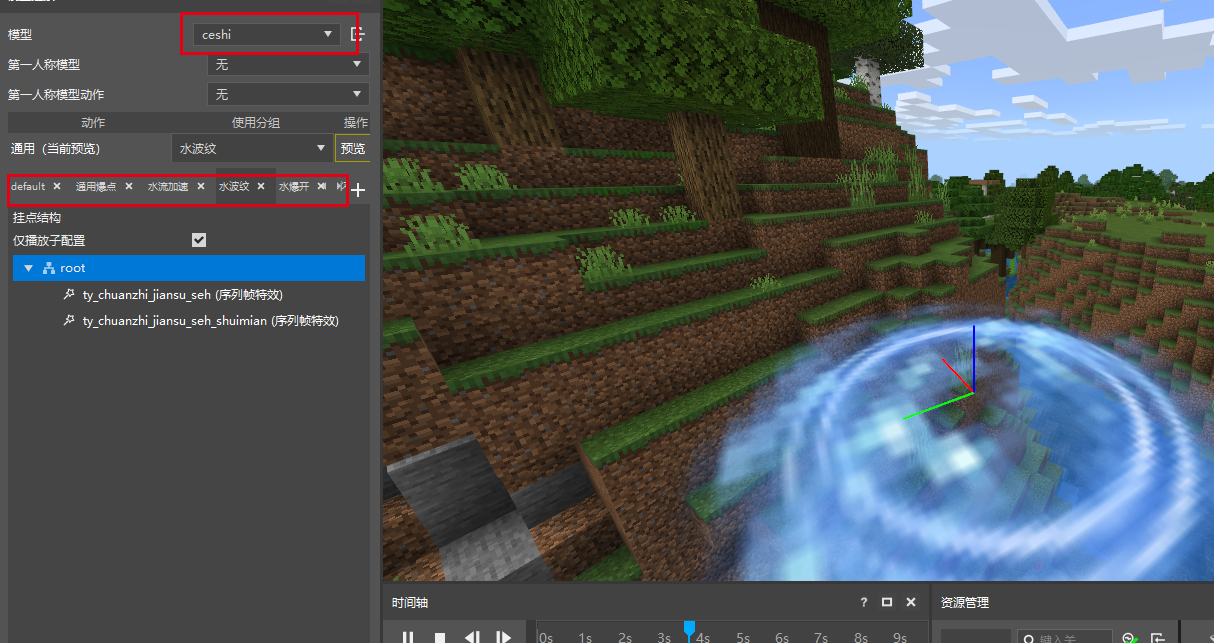Toggle the 仅播放子配置 checkbox

(199, 240)
